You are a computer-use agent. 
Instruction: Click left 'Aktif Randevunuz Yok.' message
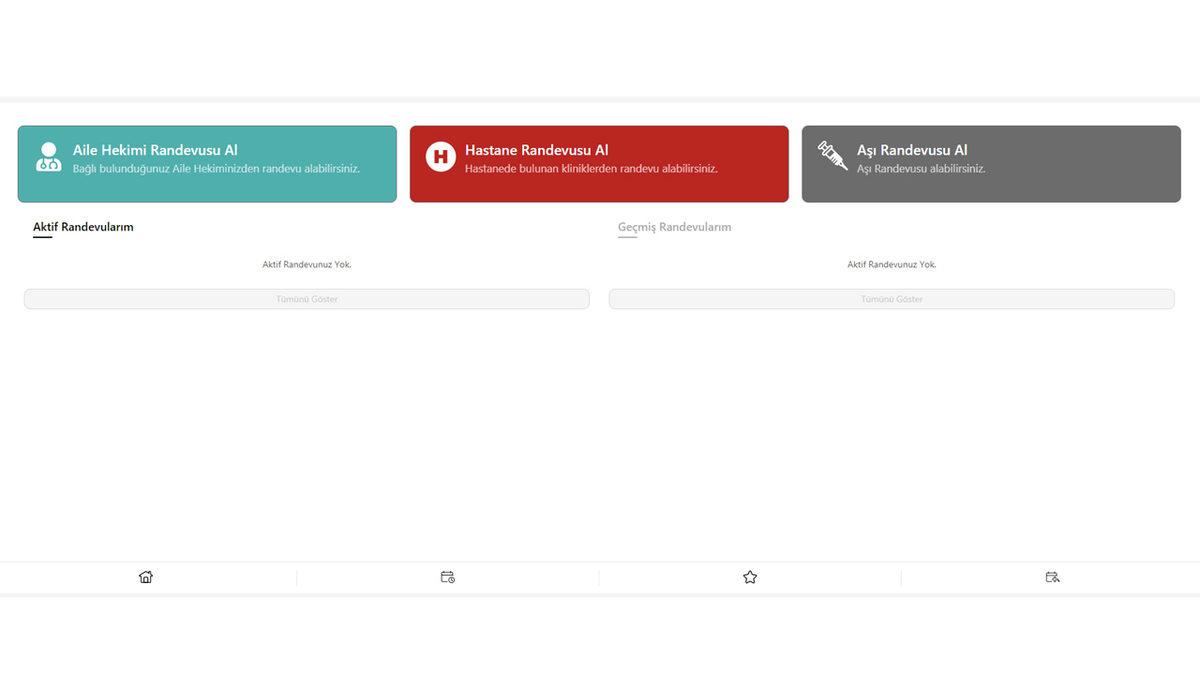307,265
